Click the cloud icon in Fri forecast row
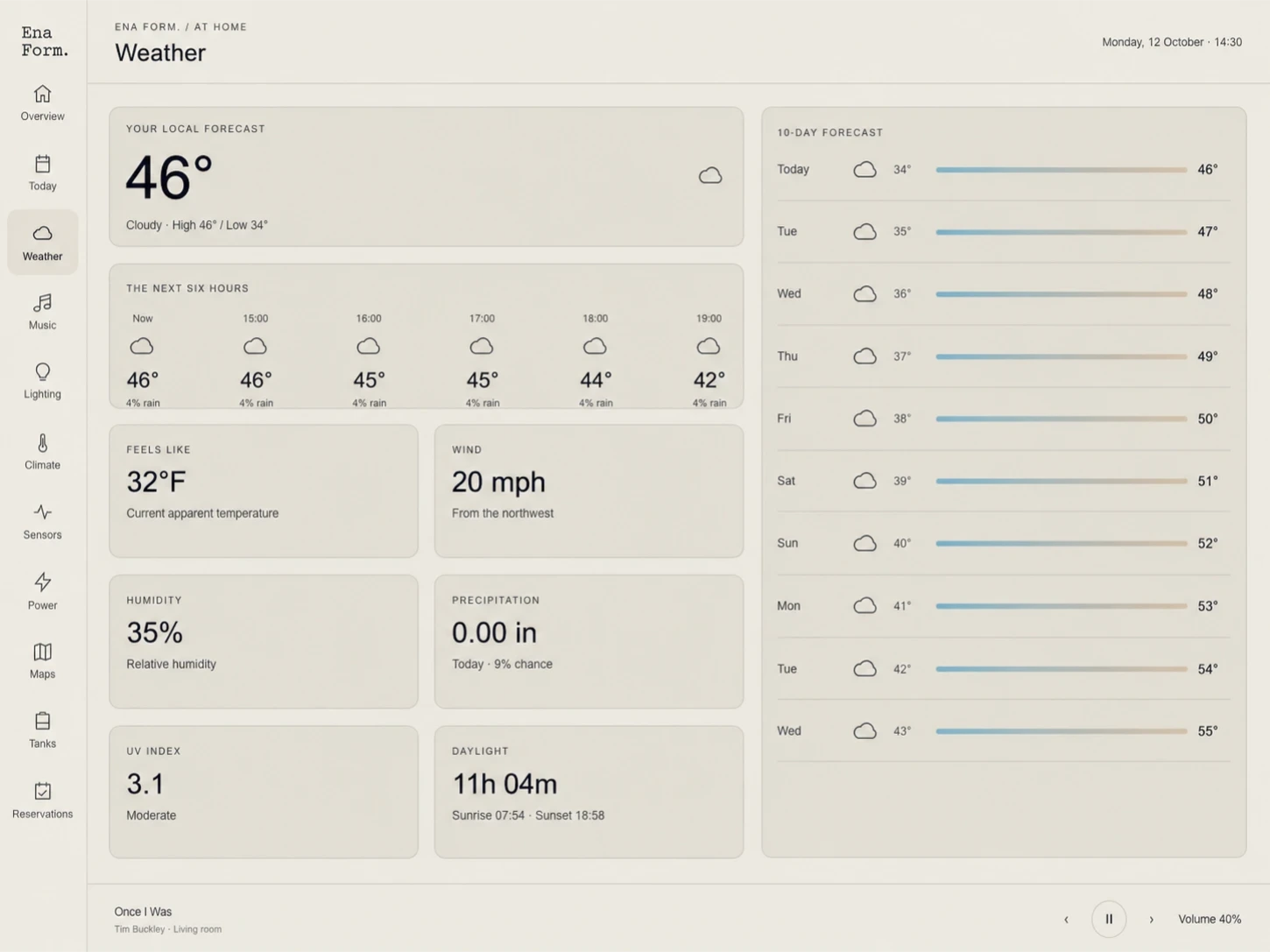 tap(864, 419)
